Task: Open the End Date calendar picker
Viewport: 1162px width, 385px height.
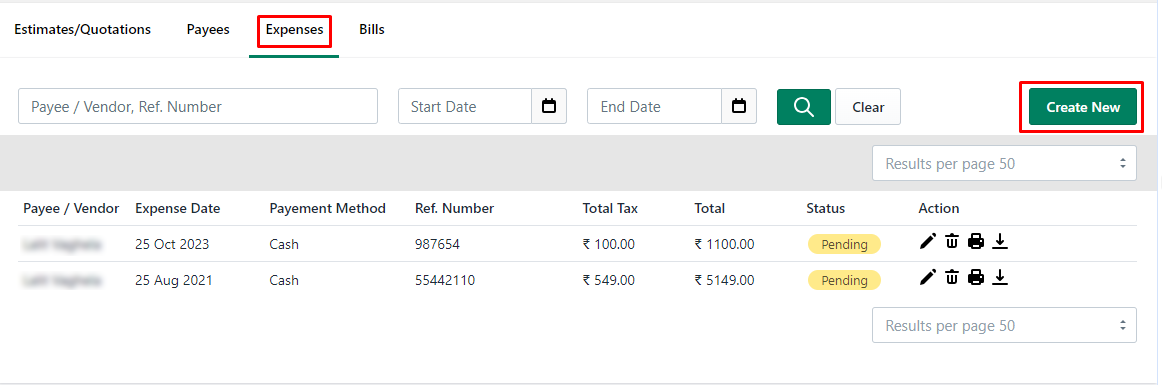Action: (739, 107)
